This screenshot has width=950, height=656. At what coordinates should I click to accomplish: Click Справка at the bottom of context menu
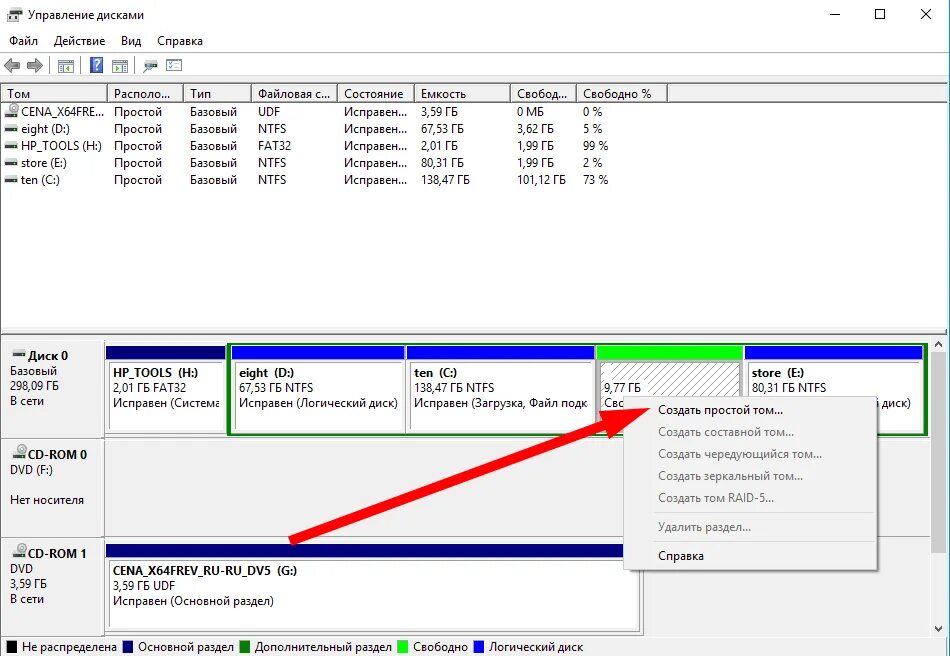[680, 555]
